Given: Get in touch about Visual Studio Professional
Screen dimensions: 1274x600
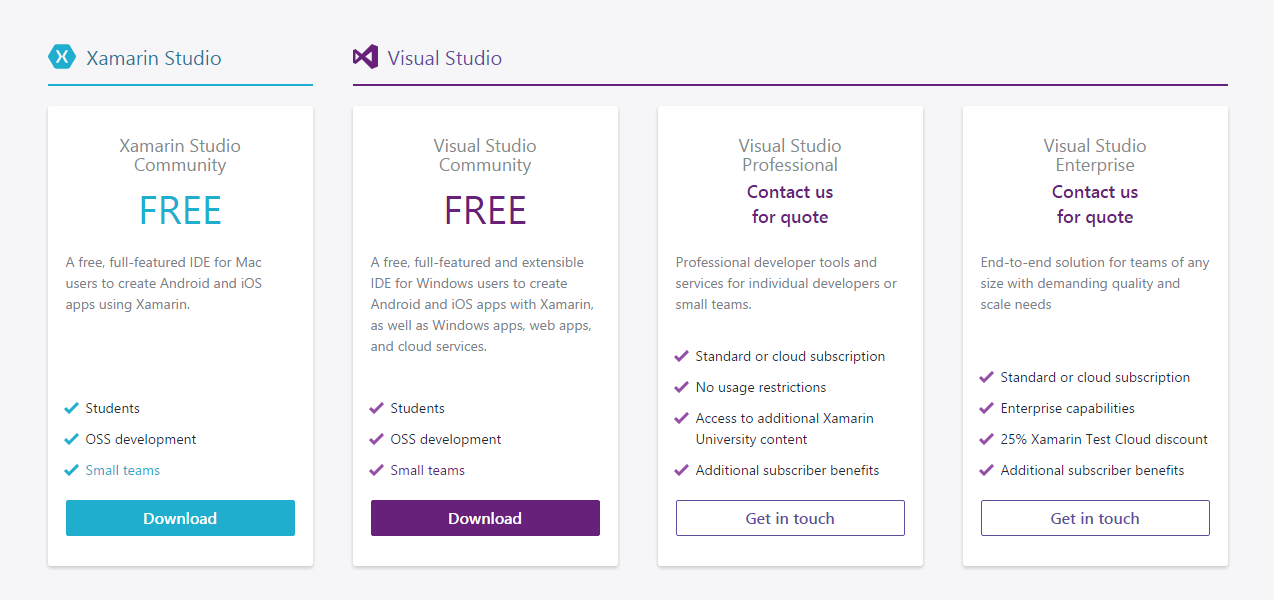Looking at the screenshot, I should coord(790,518).
